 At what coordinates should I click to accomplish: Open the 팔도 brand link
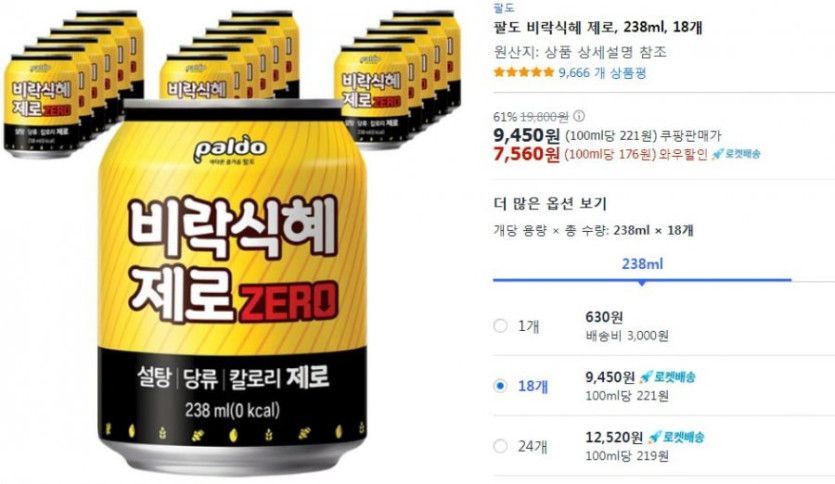[504, 7]
